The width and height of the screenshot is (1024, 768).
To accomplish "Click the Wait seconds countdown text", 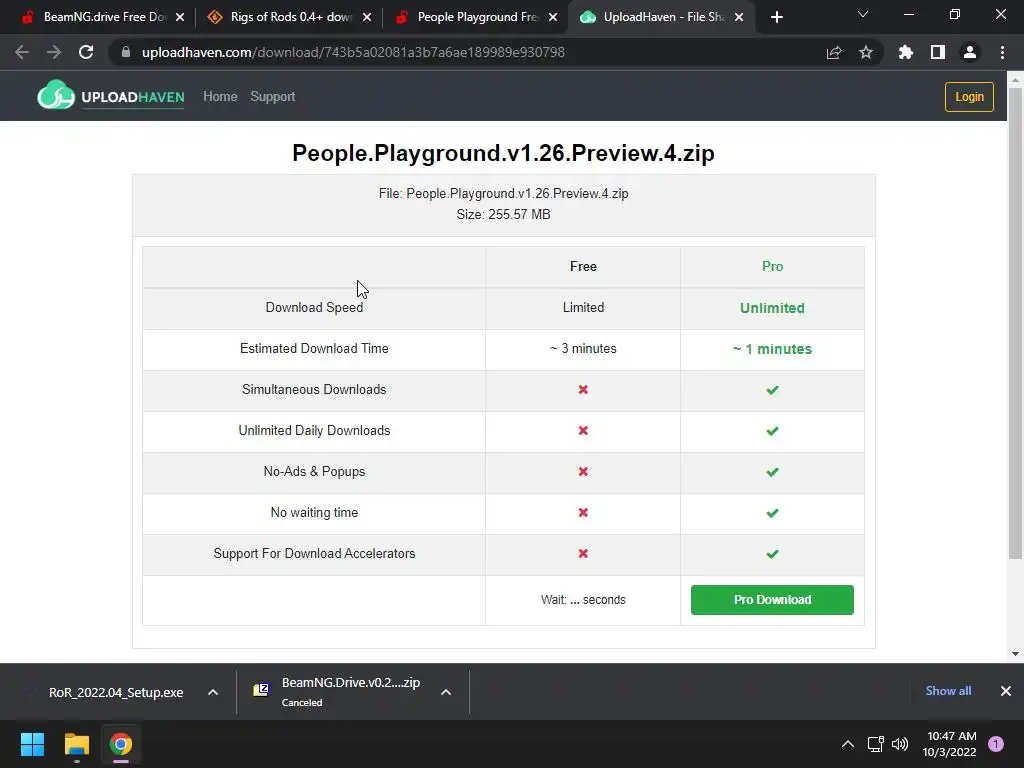I will click(x=583, y=600).
